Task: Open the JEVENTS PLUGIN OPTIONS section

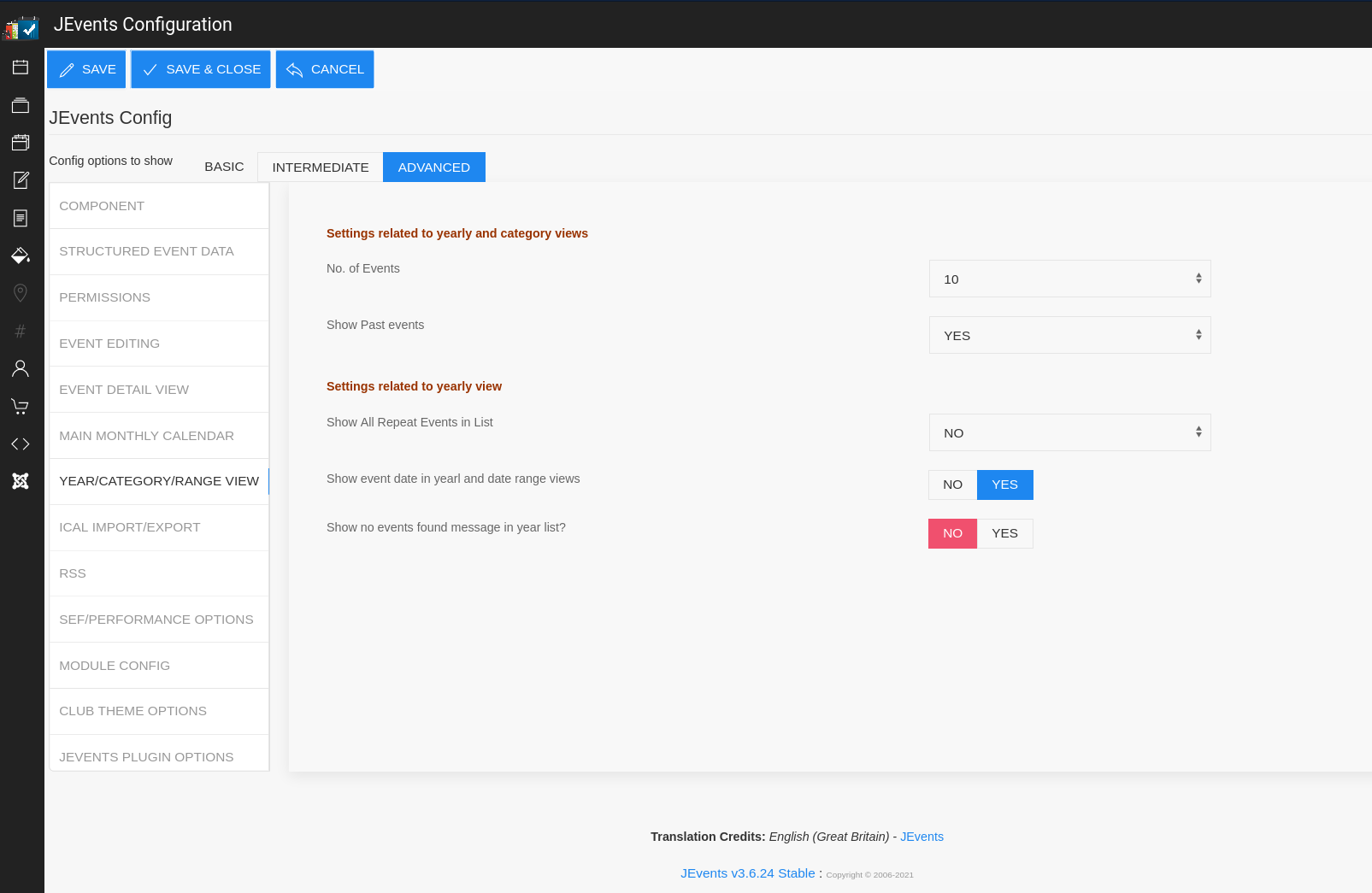Action: pos(159,754)
